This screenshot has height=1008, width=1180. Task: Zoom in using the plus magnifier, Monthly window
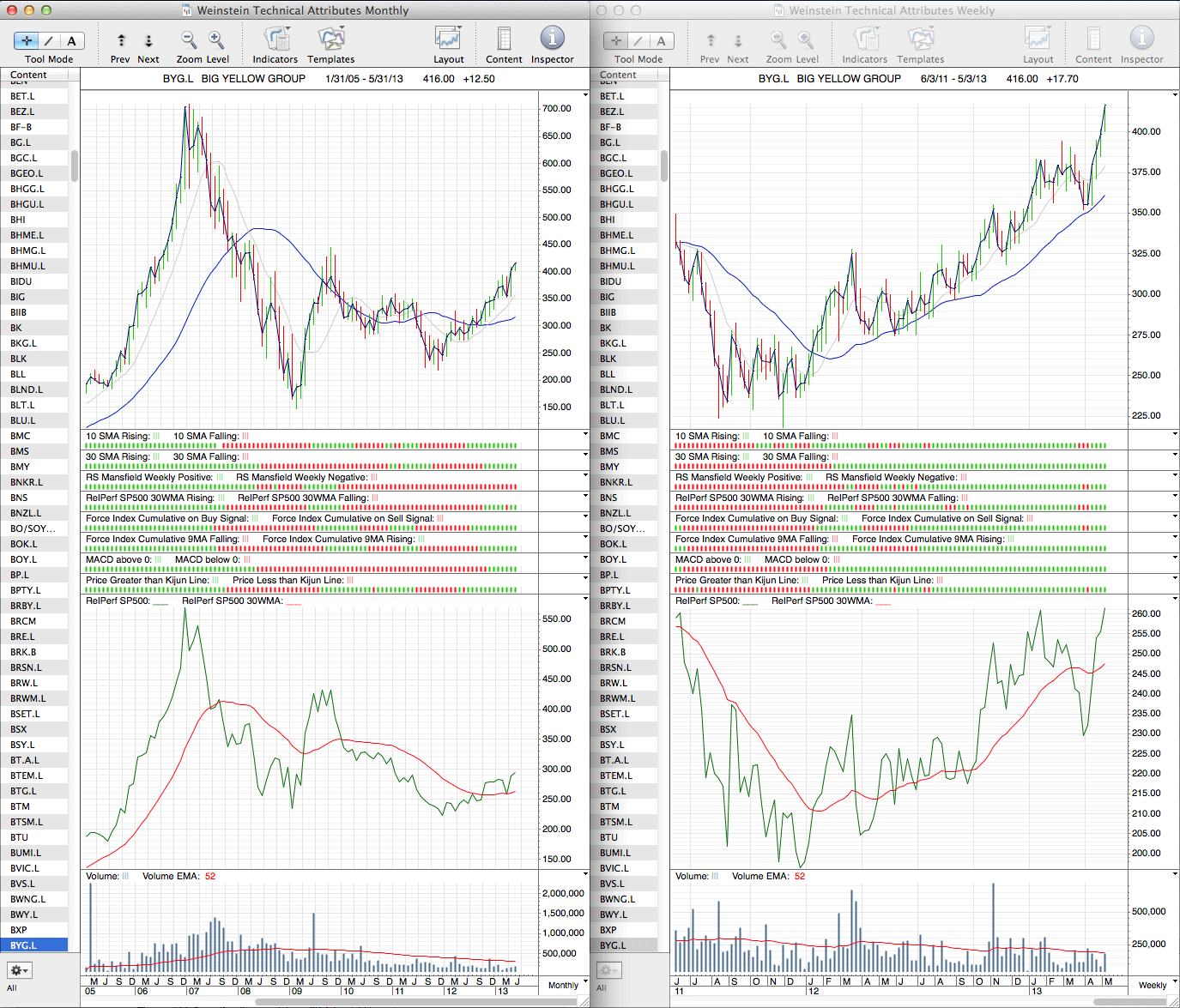[216, 39]
